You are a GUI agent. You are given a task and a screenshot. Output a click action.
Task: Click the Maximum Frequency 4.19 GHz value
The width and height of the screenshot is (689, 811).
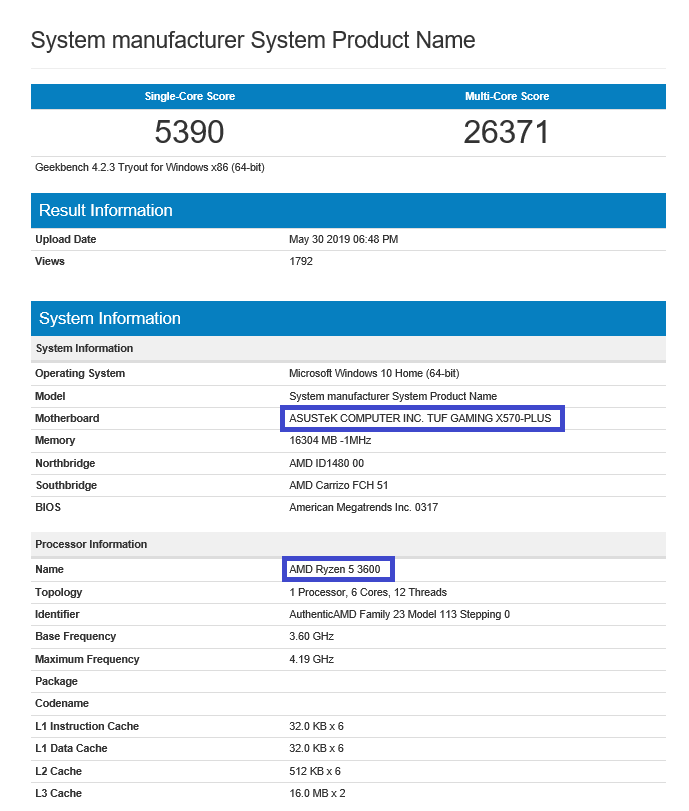click(x=311, y=660)
